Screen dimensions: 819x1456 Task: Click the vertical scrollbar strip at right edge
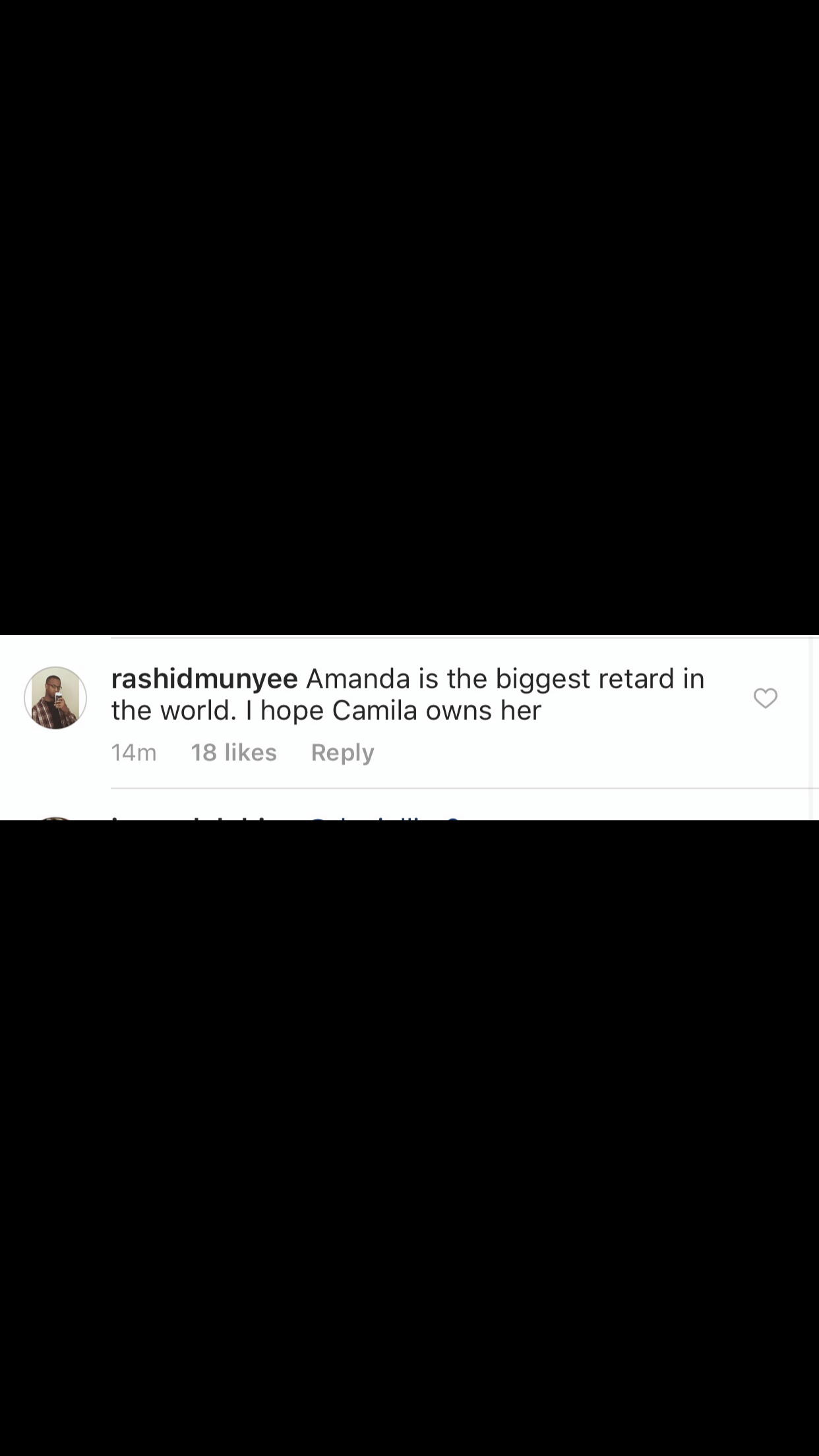click(x=814, y=728)
